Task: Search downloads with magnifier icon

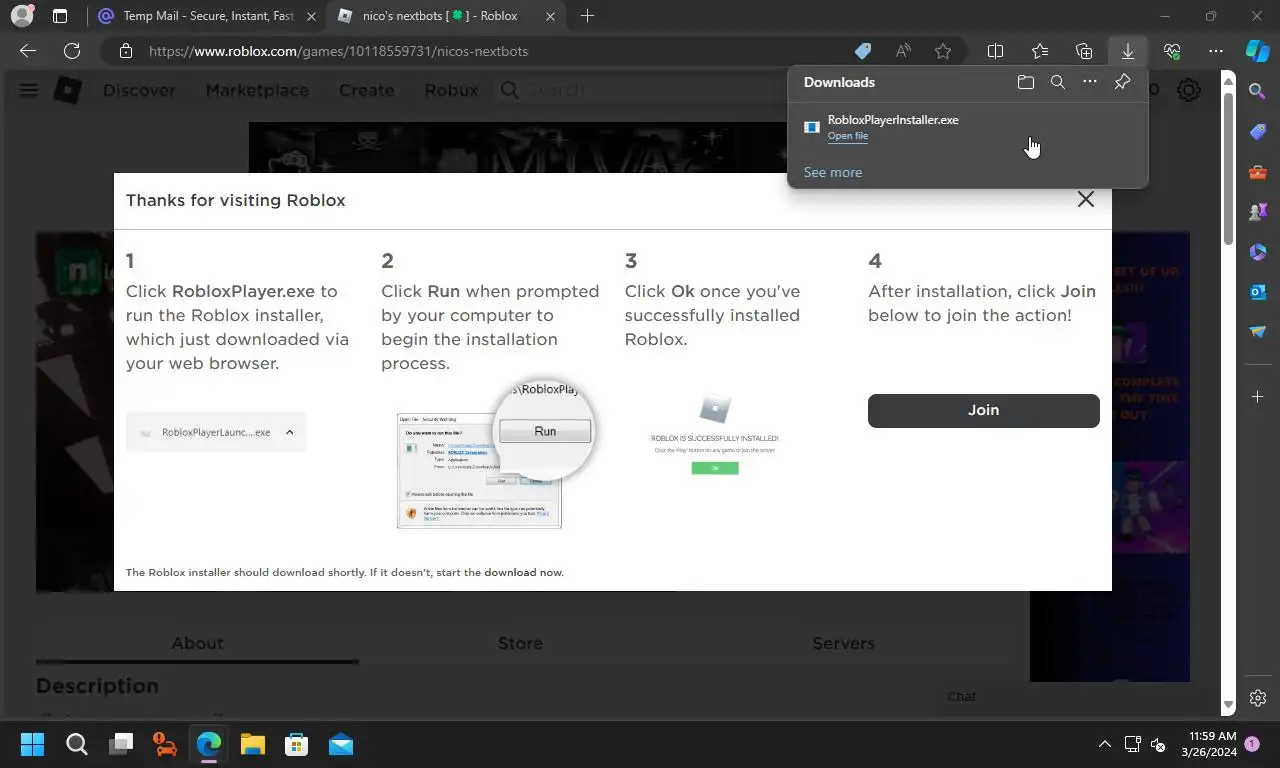Action: click(x=1058, y=82)
